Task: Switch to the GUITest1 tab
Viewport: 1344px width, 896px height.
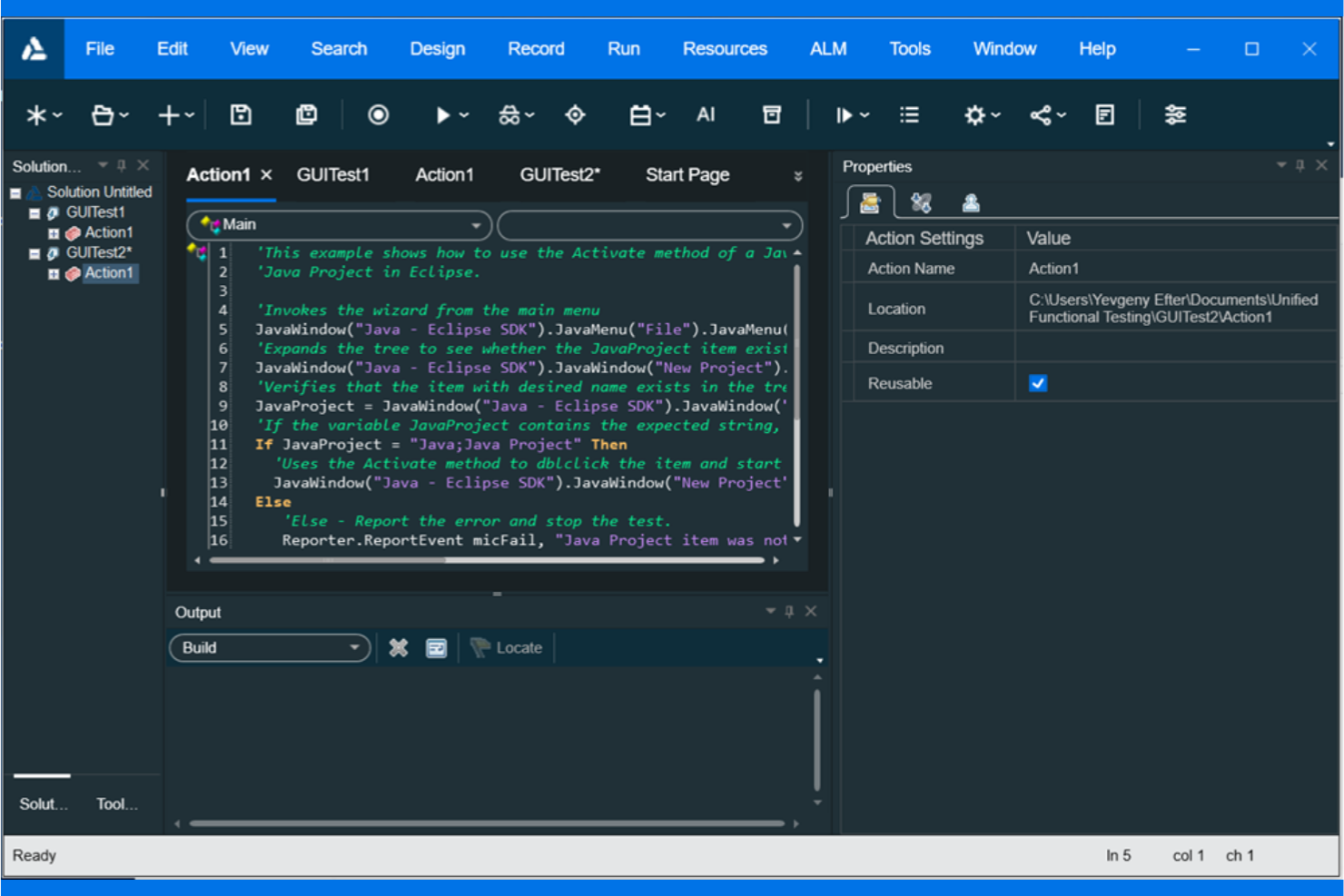Action: click(332, 175)
